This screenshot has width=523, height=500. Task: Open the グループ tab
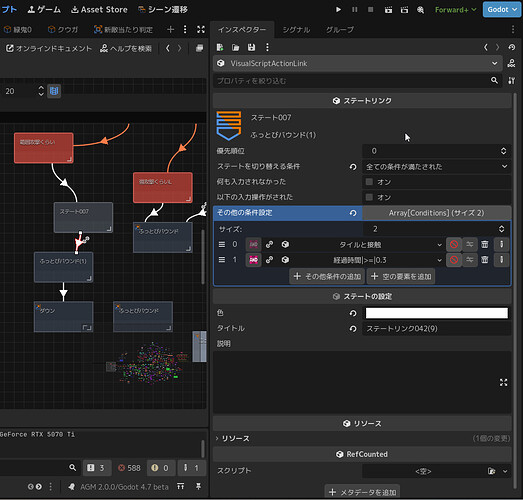coord(340,30)
